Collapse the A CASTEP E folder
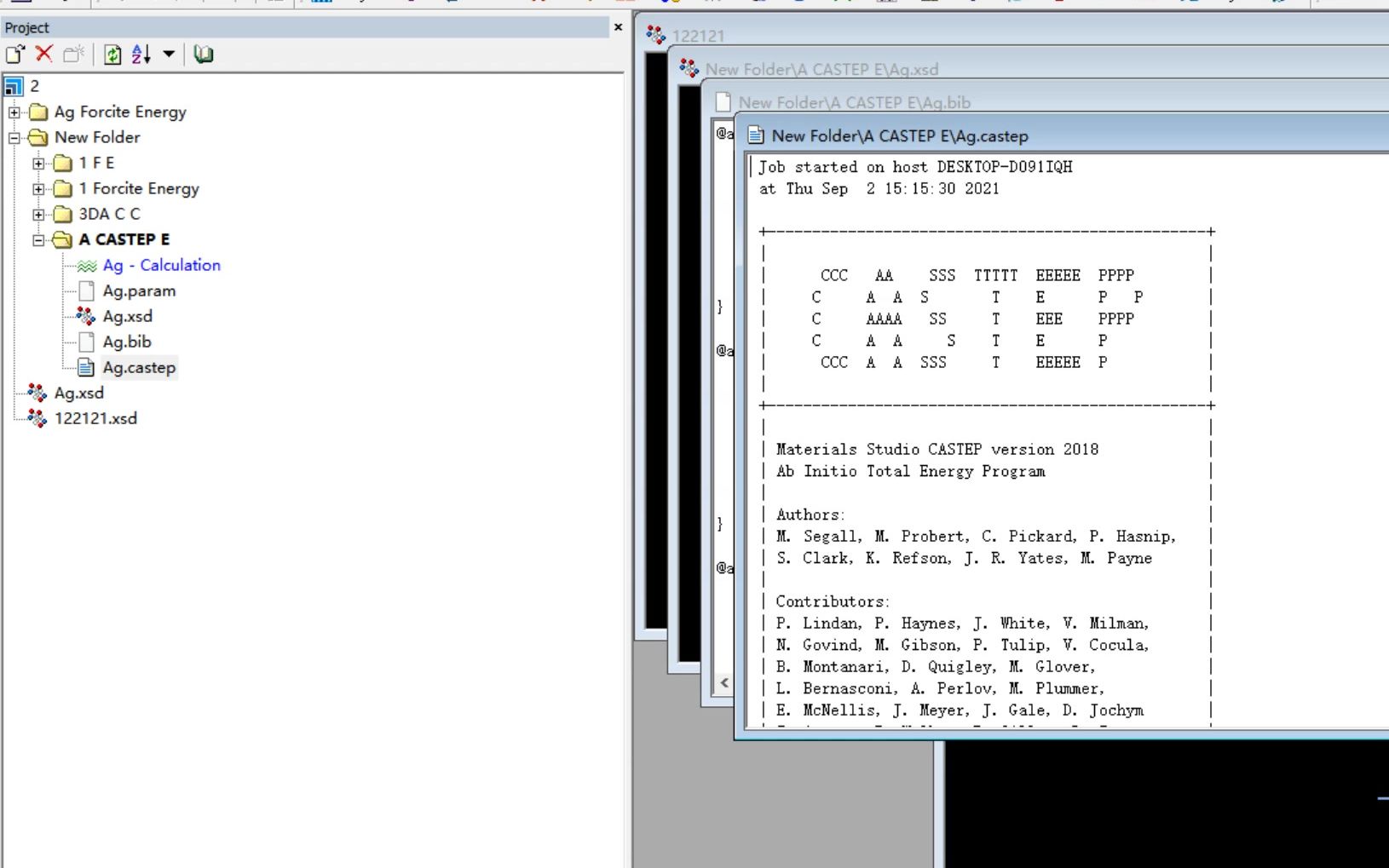This screenshot has width=1389, height=868. [38, 239]
